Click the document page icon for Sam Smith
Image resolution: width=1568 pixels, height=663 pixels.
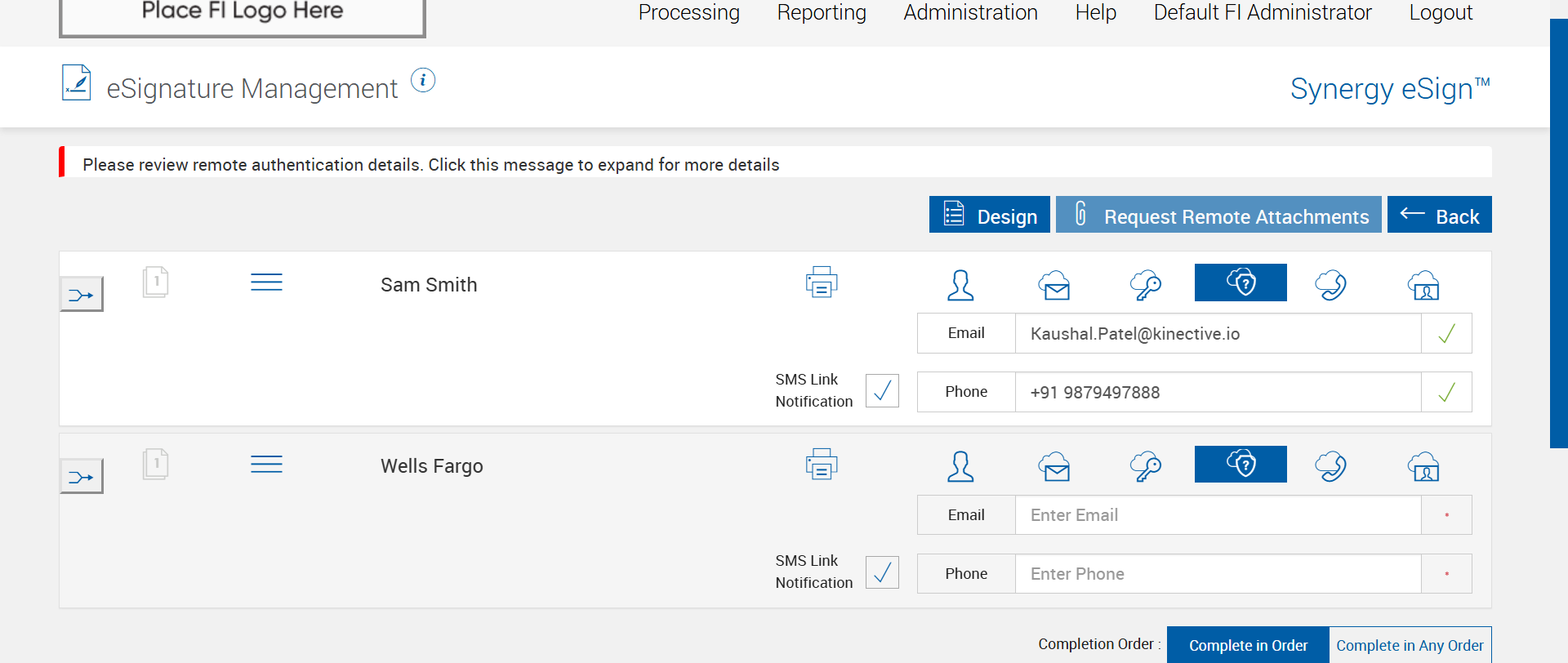pos(155,283)
